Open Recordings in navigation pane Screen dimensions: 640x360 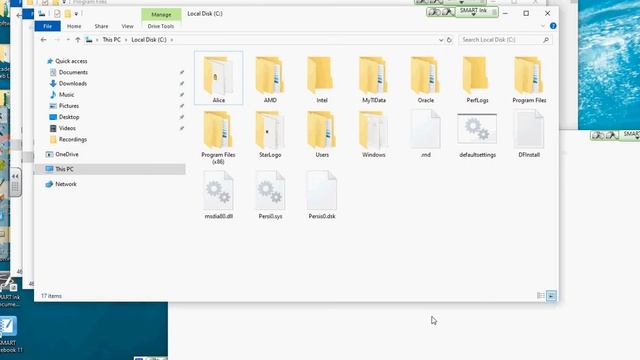[x=73, y=140]
